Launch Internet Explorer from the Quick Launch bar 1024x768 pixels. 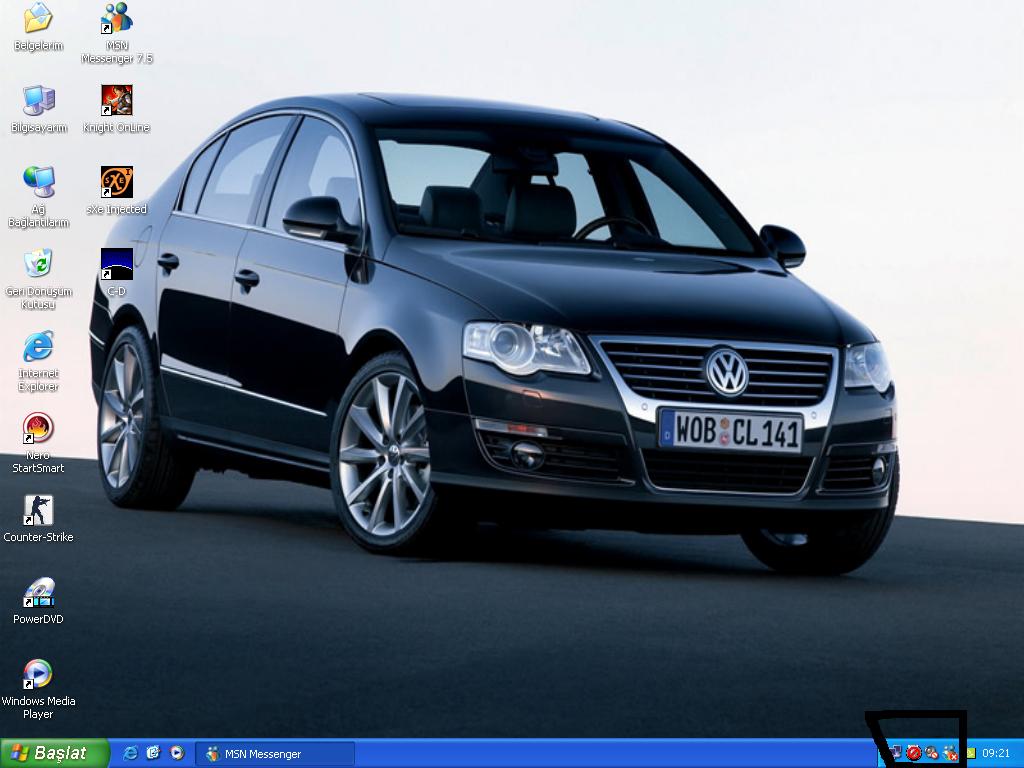(131, 753)
